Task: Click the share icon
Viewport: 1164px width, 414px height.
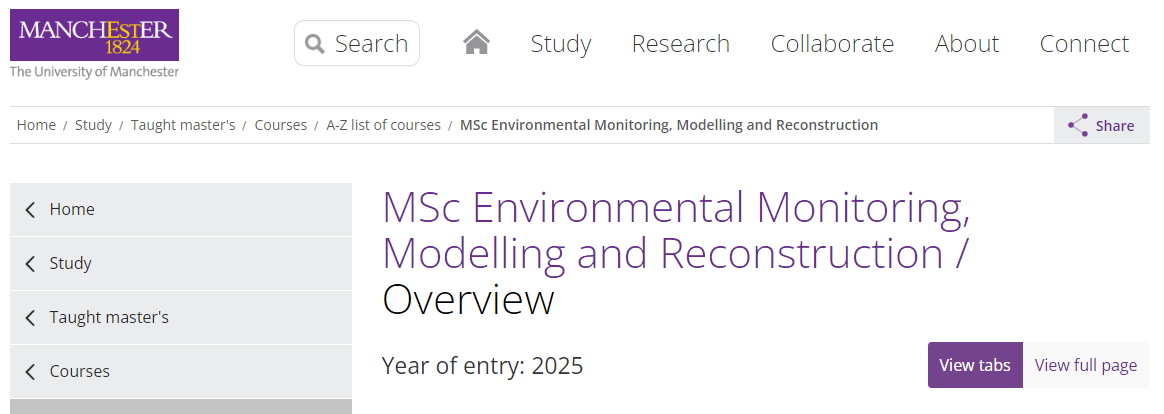Action: tap(1078, 125)
